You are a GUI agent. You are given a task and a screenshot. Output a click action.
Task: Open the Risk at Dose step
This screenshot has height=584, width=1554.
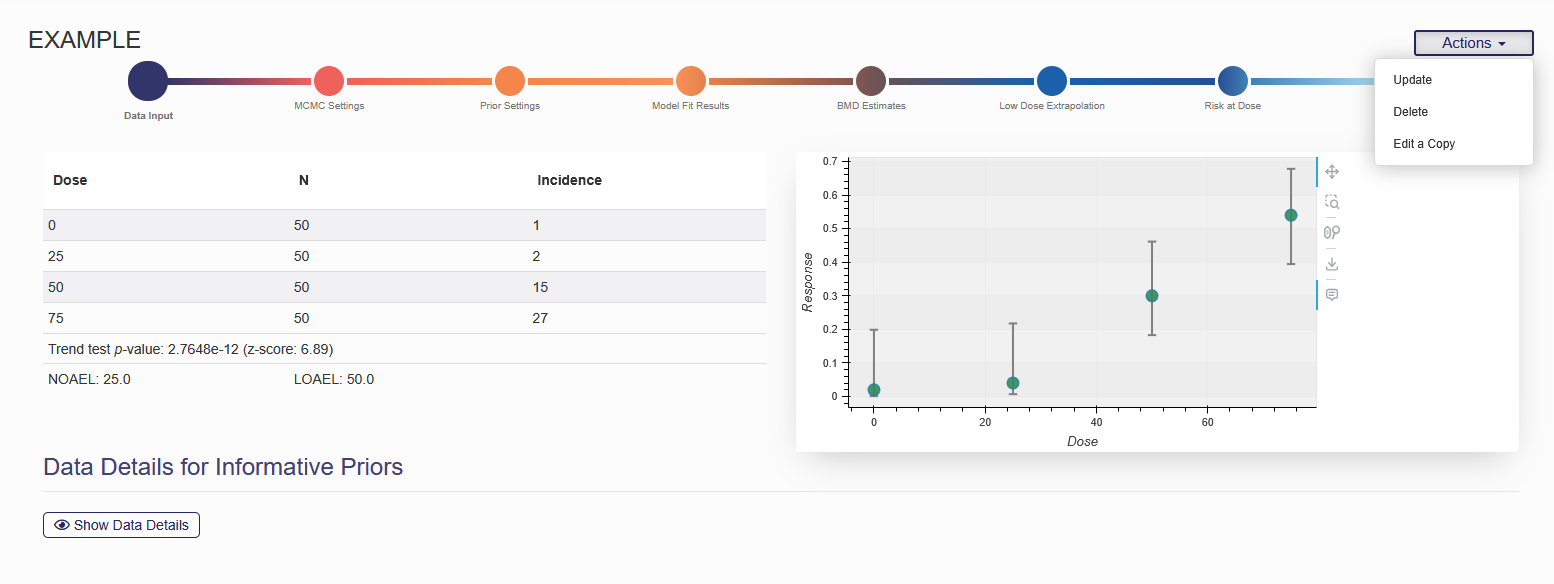pyautogui.click(x=1232, y=81)
